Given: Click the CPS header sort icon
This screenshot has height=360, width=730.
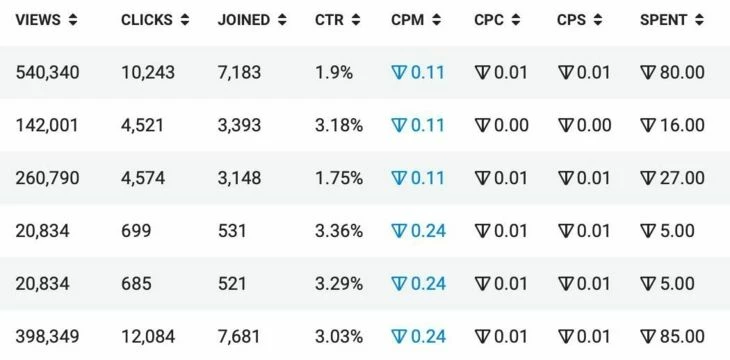Looking at the screenshot, I should point(598,20).
